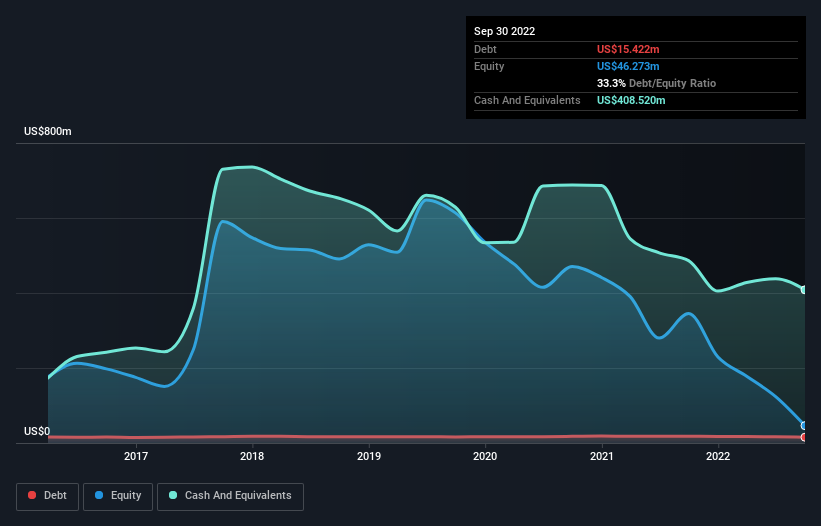Click the 2019 x-axis label
Image resolution: width=821 pixels, height=526 pixels.
(369, 456)
